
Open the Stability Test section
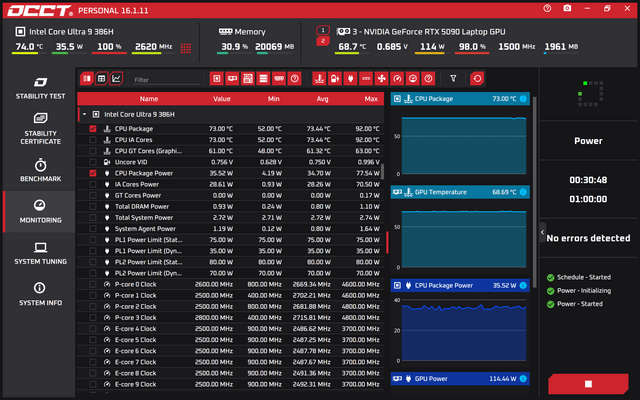(x=40, y=88)
